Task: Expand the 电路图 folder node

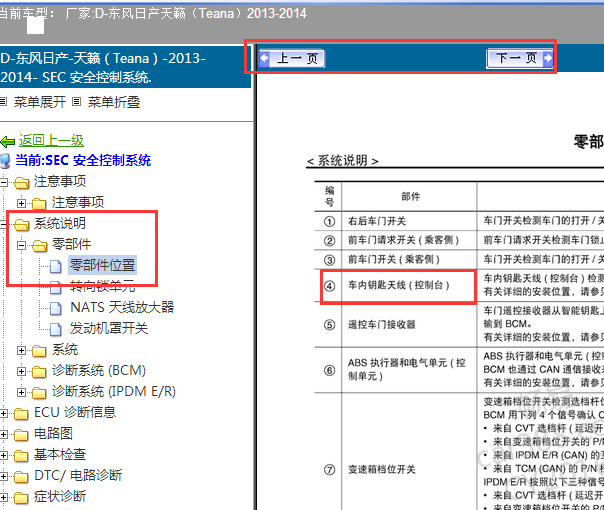Action: [3, 434]
